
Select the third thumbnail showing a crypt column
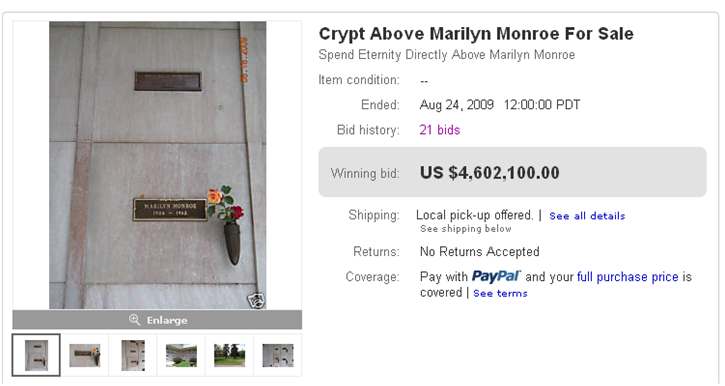[x=133, y=355]
